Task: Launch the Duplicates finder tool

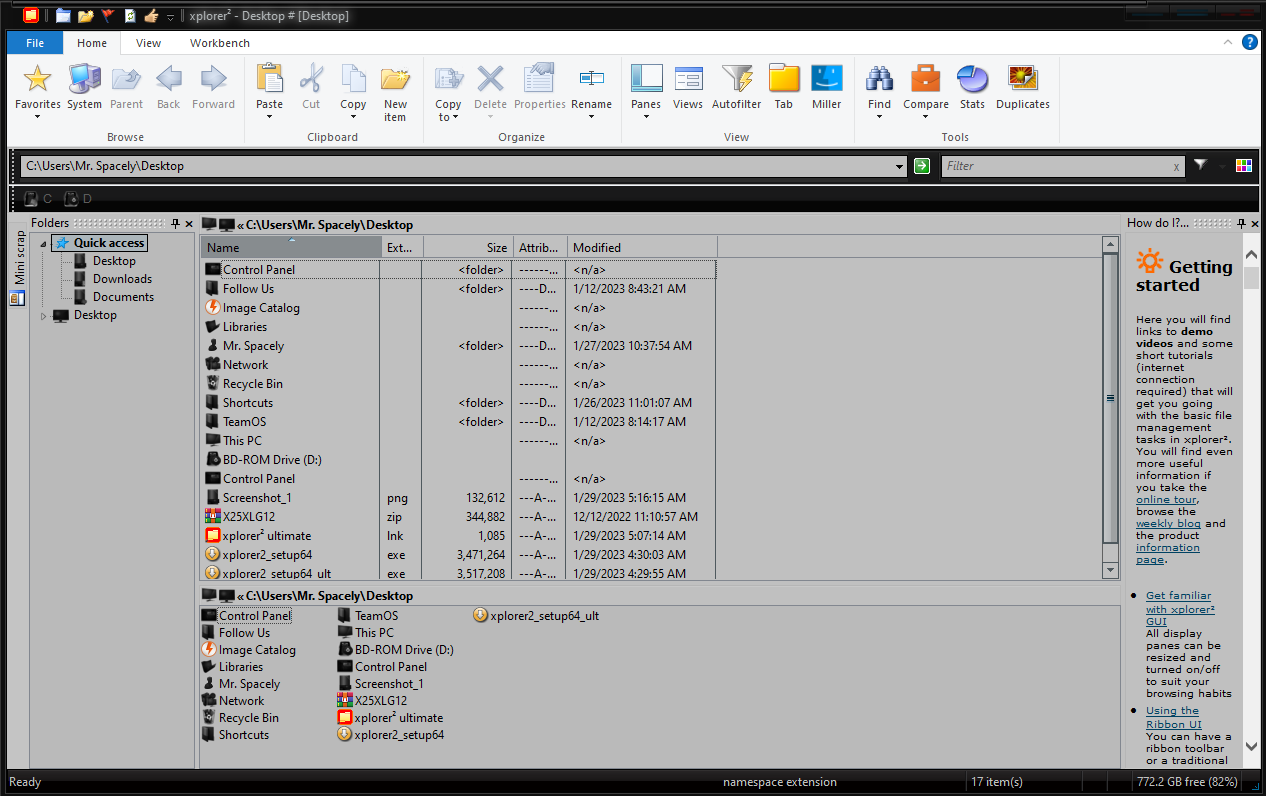Action: [1023, 86]
